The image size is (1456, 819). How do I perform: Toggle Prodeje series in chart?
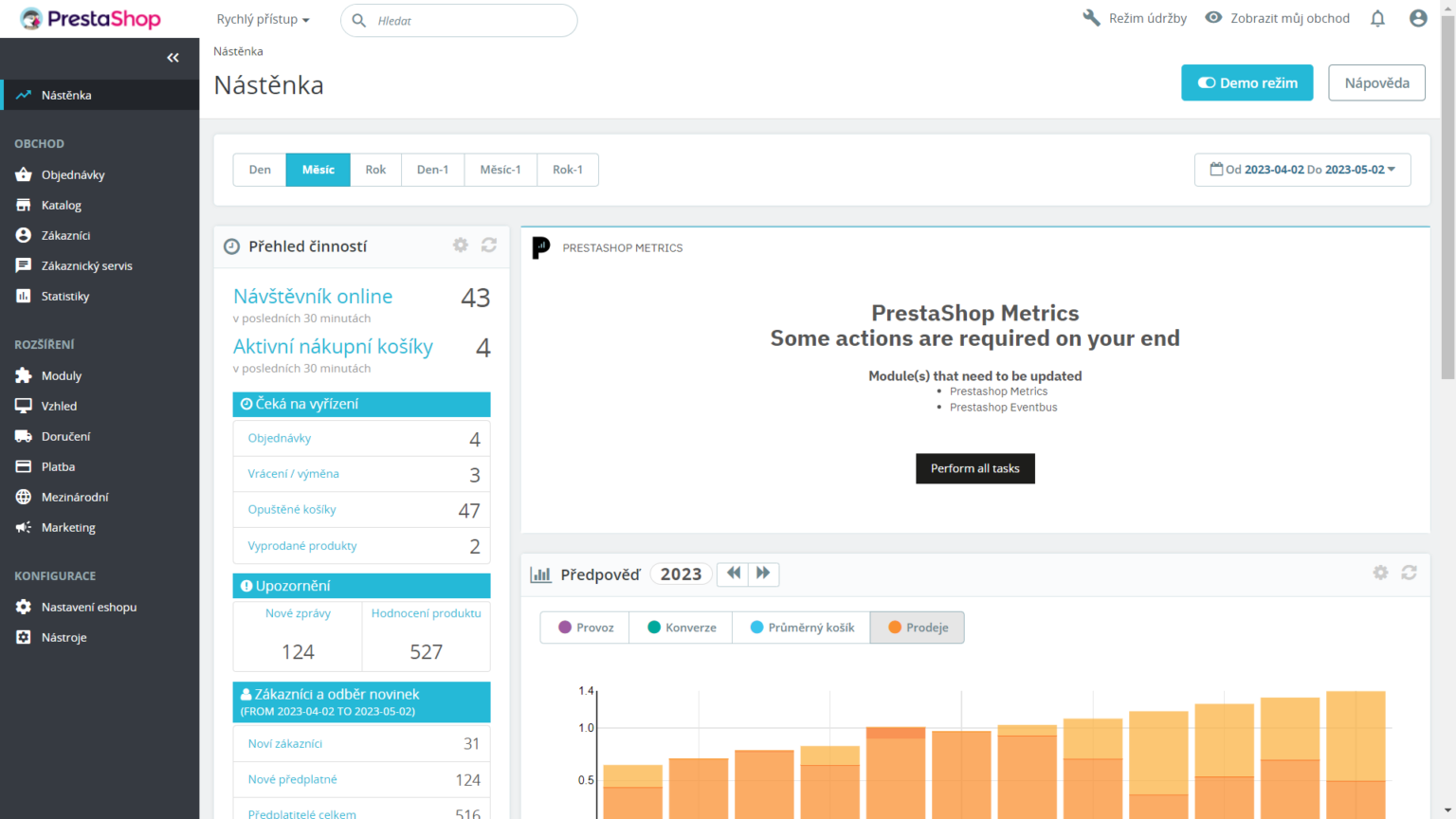click(917, 628)
